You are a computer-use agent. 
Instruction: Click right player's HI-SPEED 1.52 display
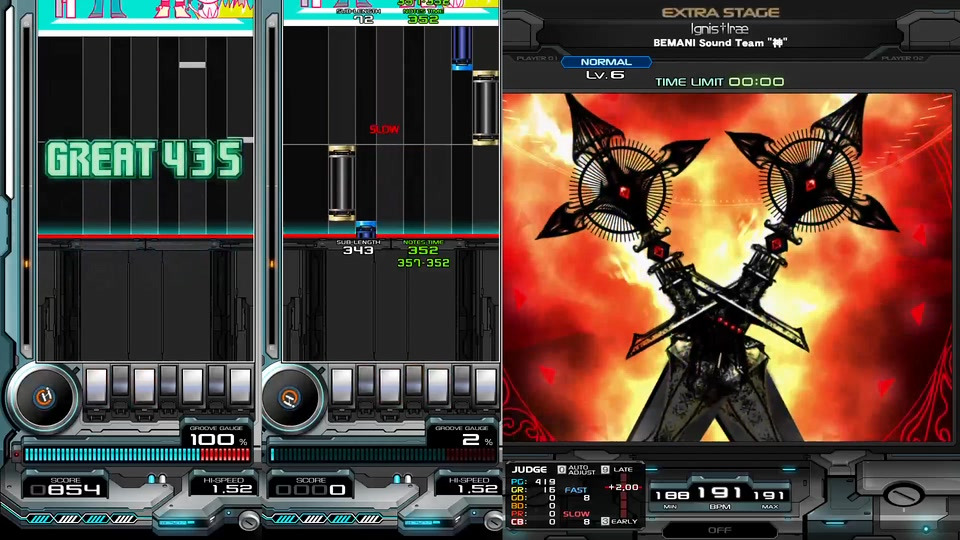477,489
